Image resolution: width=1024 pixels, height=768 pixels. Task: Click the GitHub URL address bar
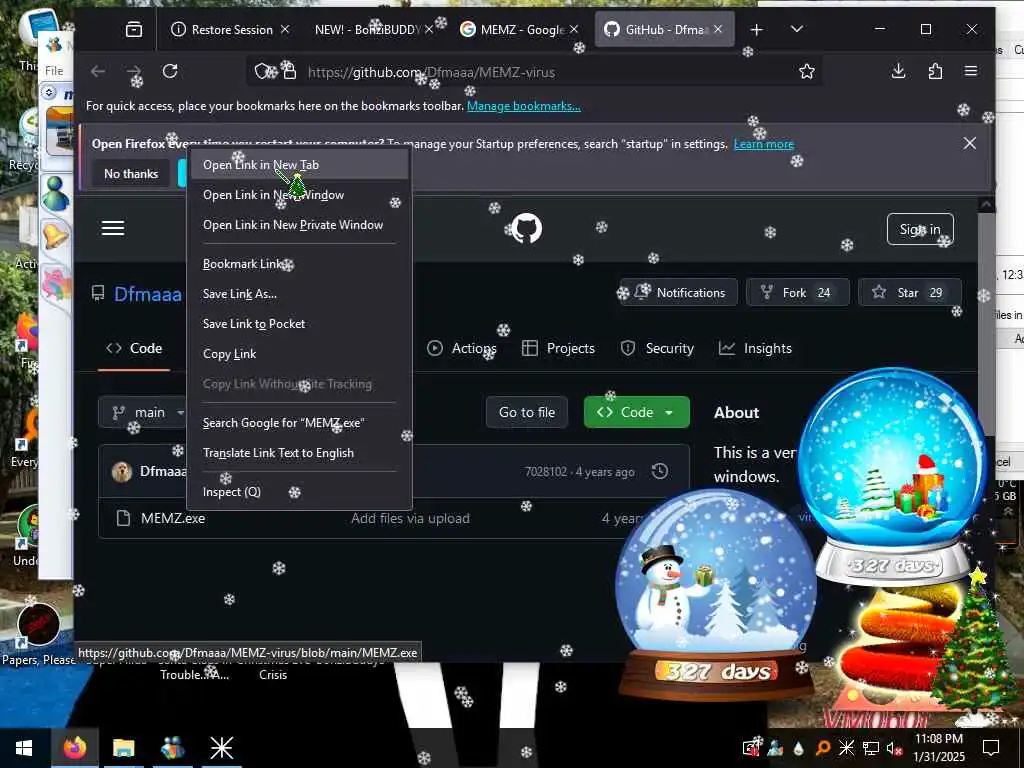pyautogui.click(x=534, y=72)
